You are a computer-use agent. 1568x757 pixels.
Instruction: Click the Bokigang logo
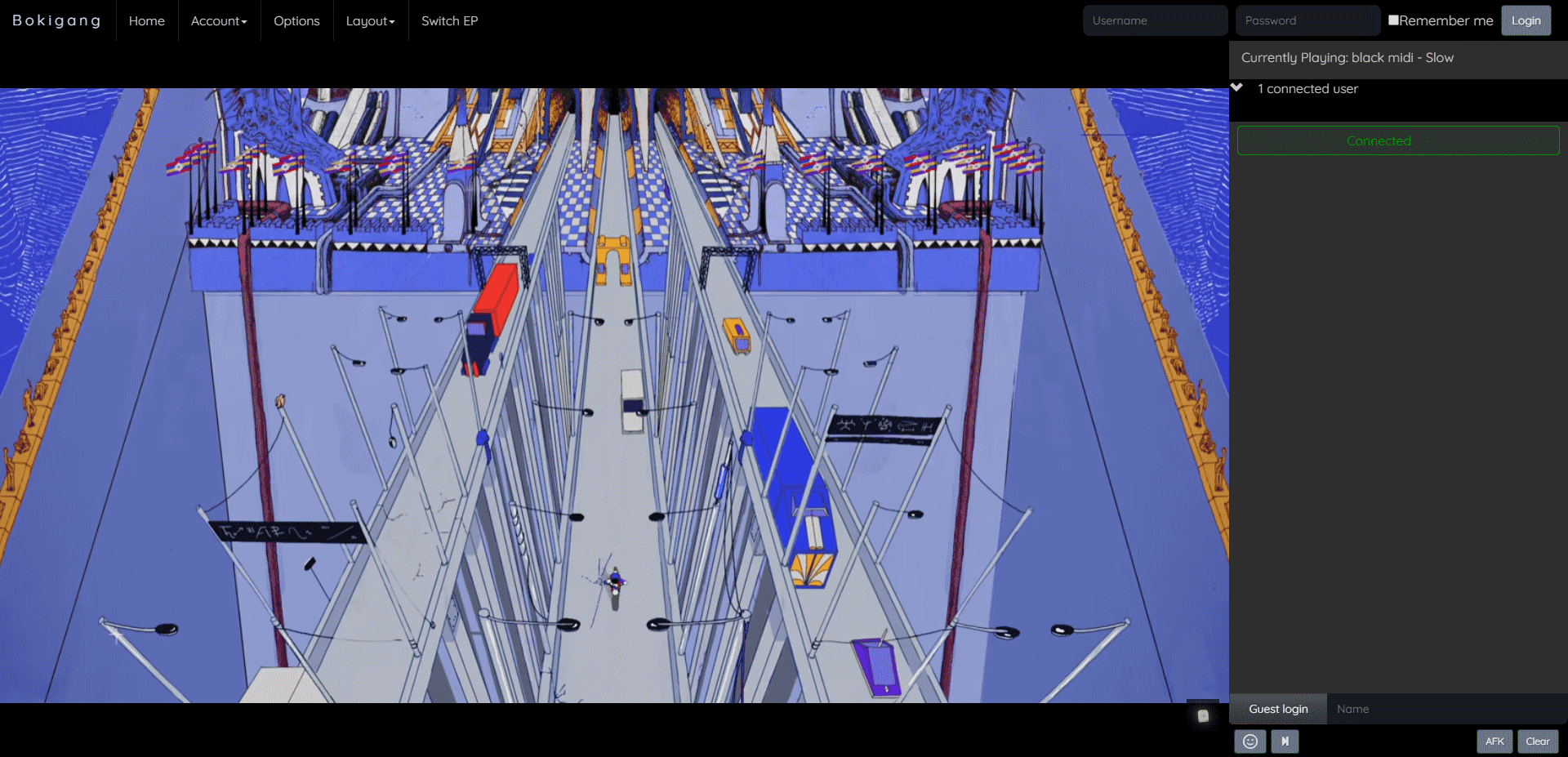coord(56,20)
